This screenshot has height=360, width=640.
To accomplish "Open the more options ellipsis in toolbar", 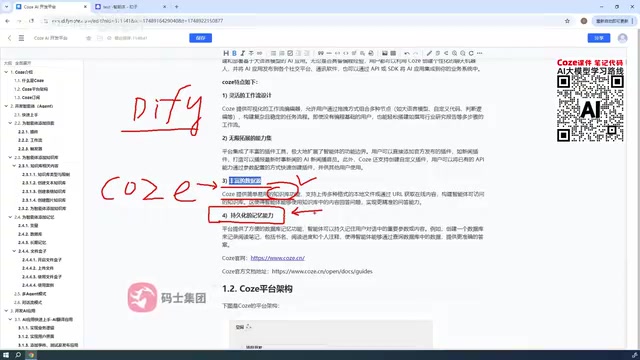I will click(480, 53).
